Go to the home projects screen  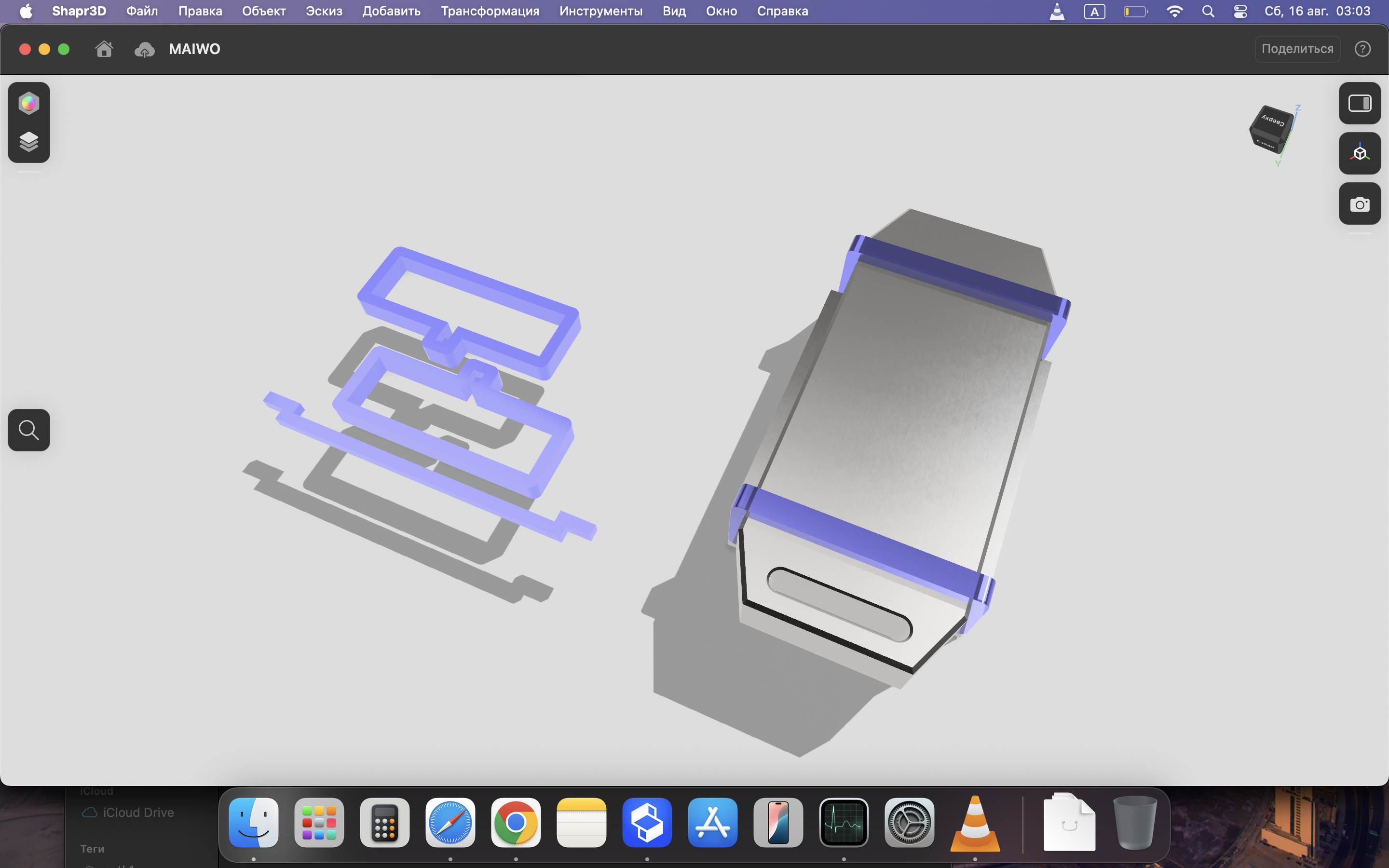point(104,49)
